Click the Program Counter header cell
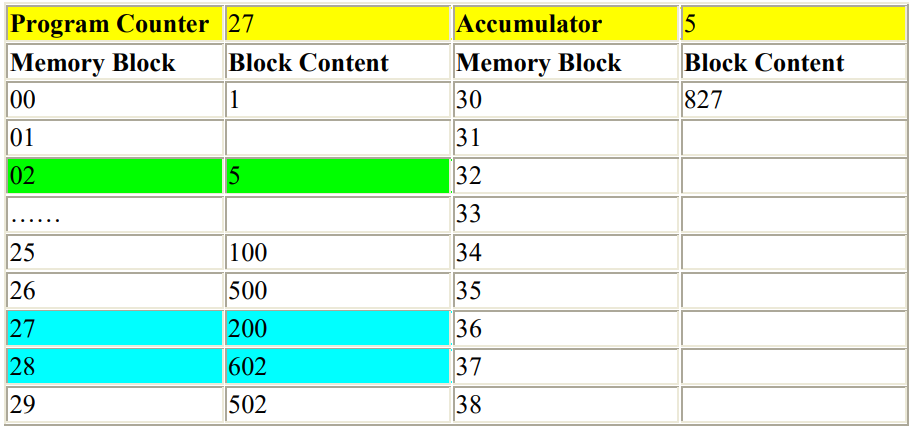The image size is (916, 430). (115, 24)
